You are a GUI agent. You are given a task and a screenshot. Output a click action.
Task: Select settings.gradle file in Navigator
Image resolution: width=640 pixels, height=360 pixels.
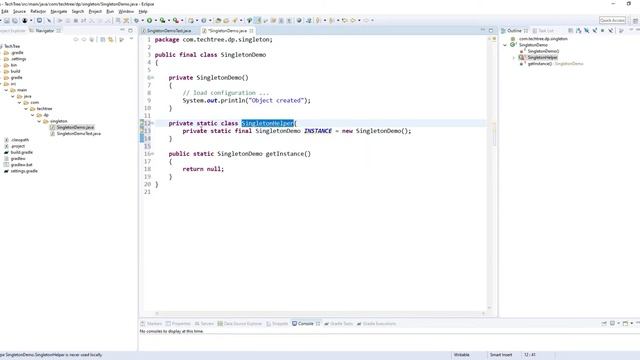click(x=24, y=171)
